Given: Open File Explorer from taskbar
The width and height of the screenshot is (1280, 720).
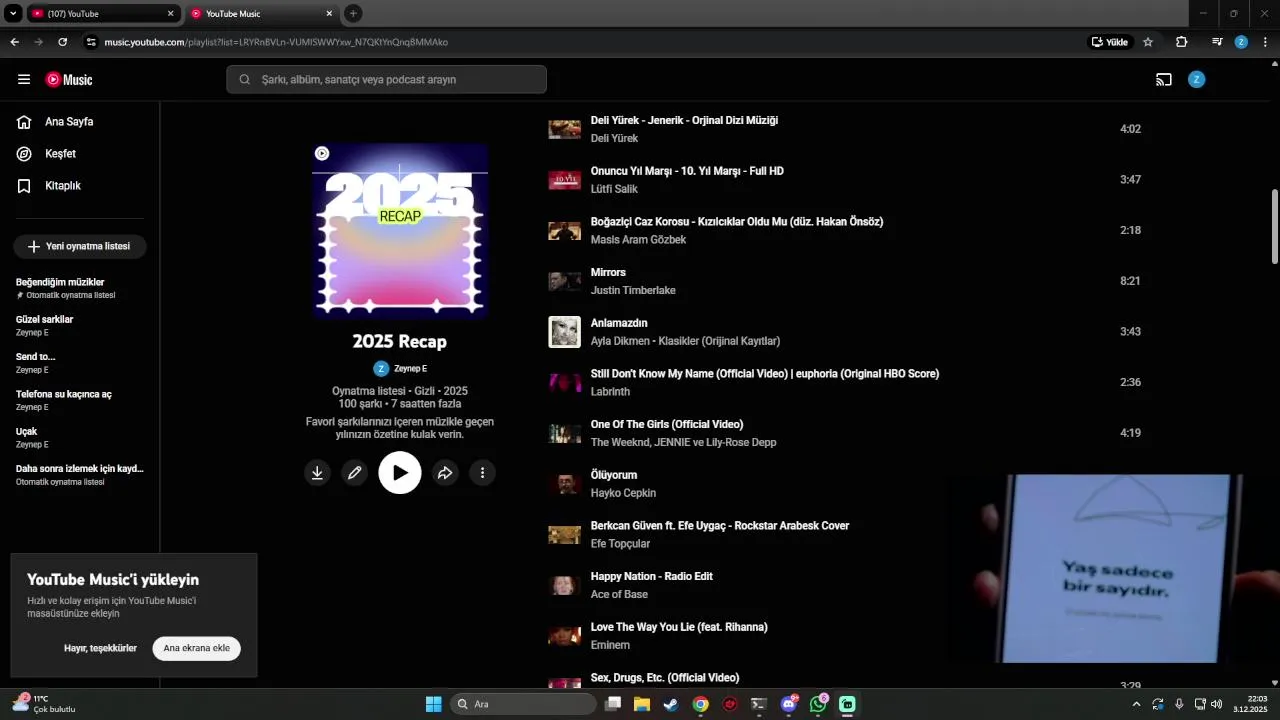Looking at the screenshot, I should pos(641,704).
